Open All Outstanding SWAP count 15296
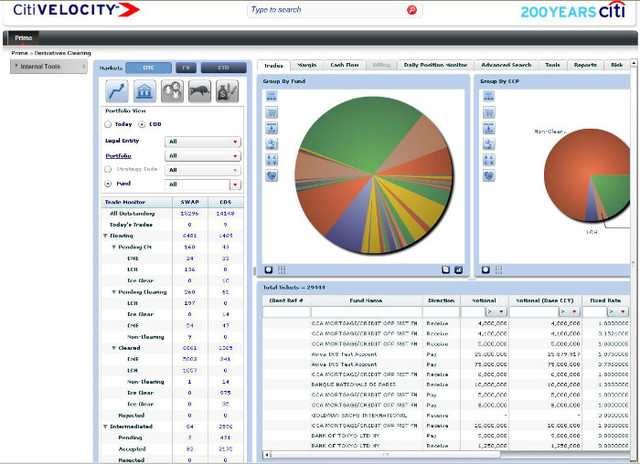This screenshot has height=464, width=640. pos(189,213)
